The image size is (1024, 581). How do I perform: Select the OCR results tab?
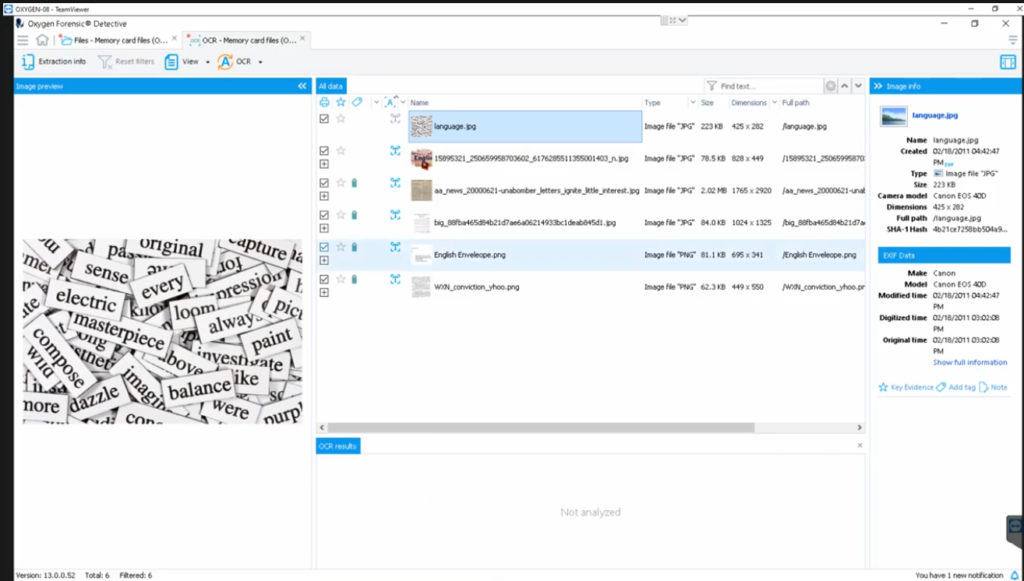click(x=338, y=447)
